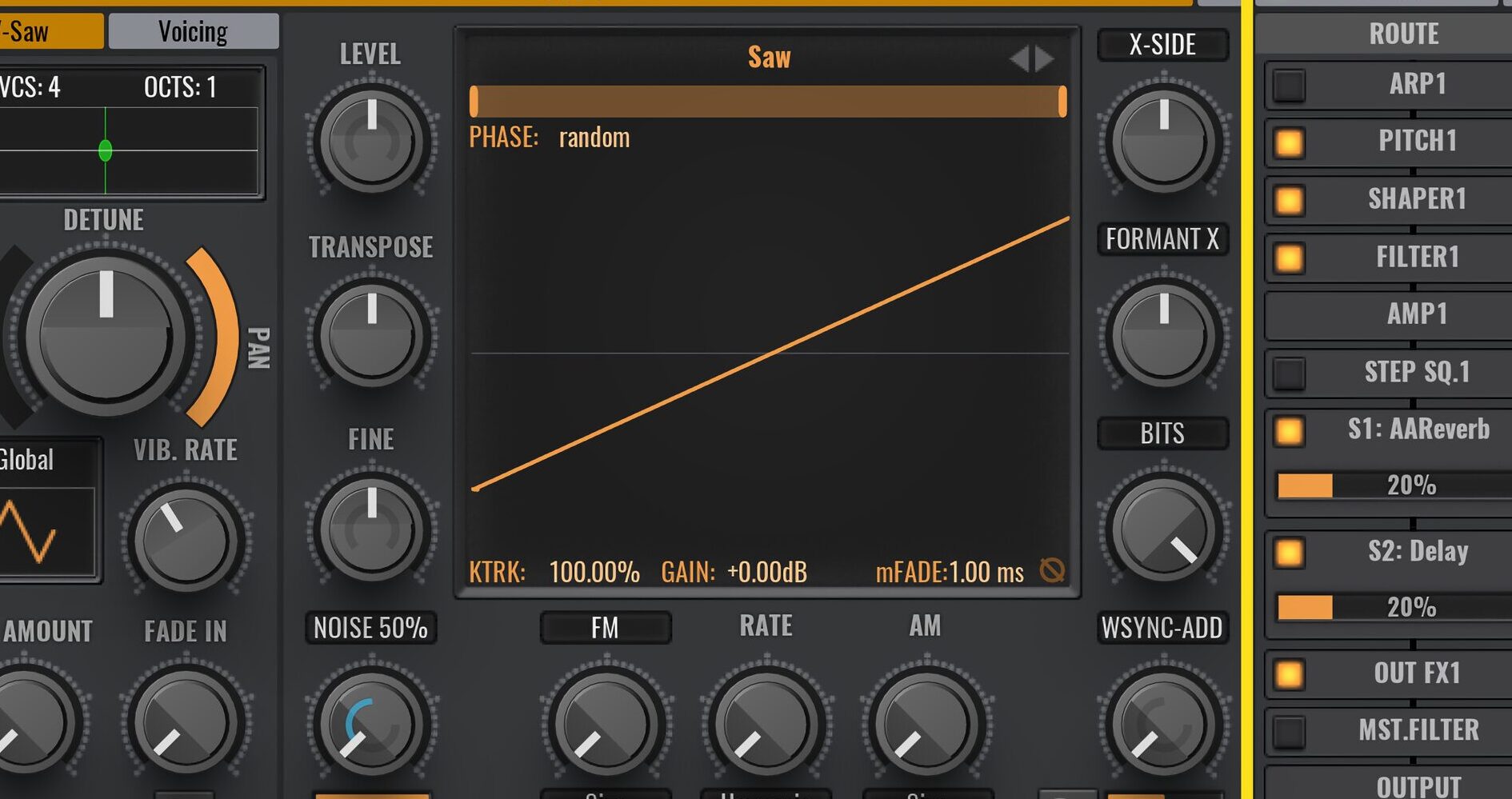Screen dimensions: 1512x799
Task: Toggle the SHAPER1 route switch
Action: pyautogui.click(x=1289, y=200)
